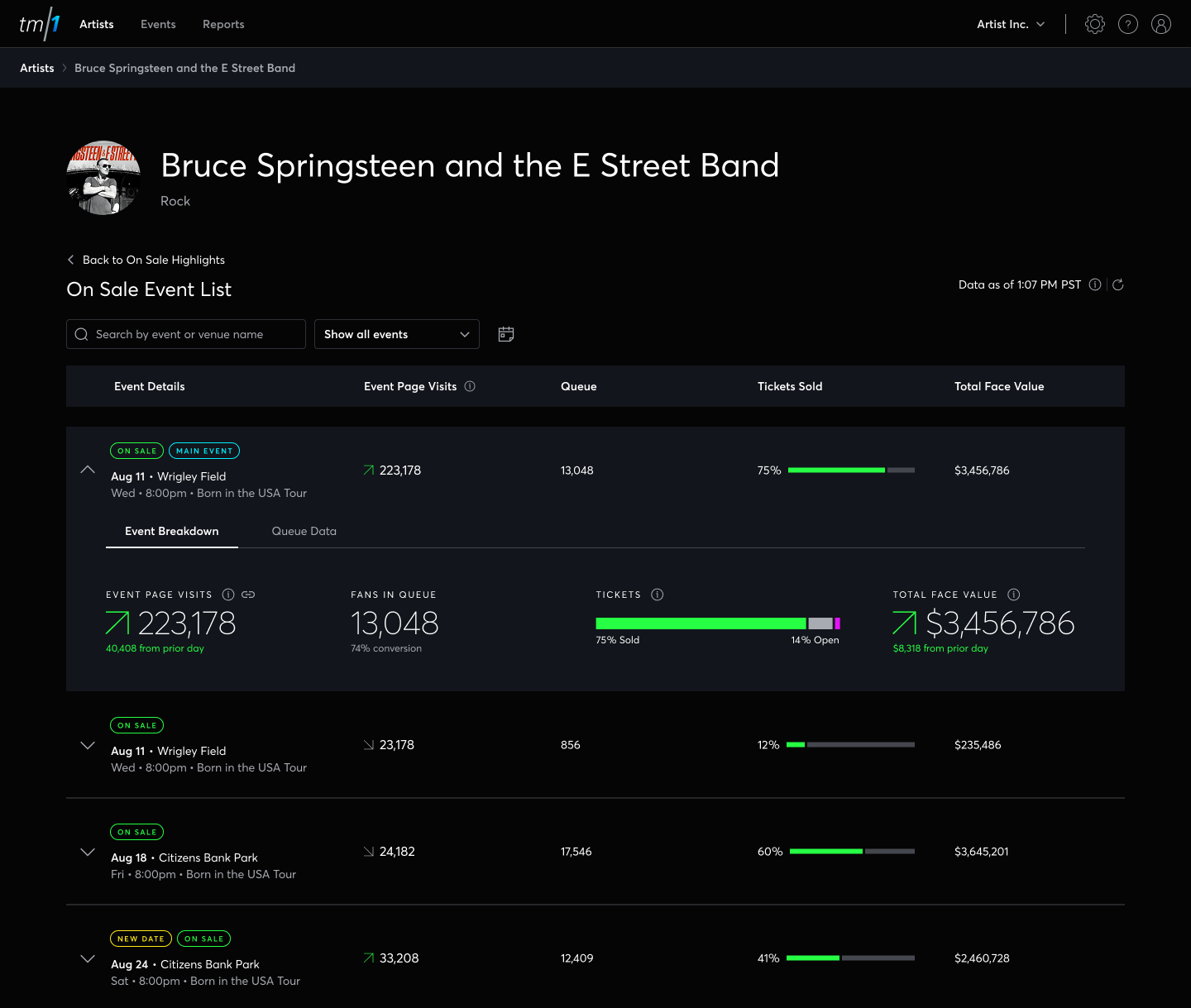1191x1008 pixels.
Task: Go back to On Sale Highlights
Action: tap(153, 260)
